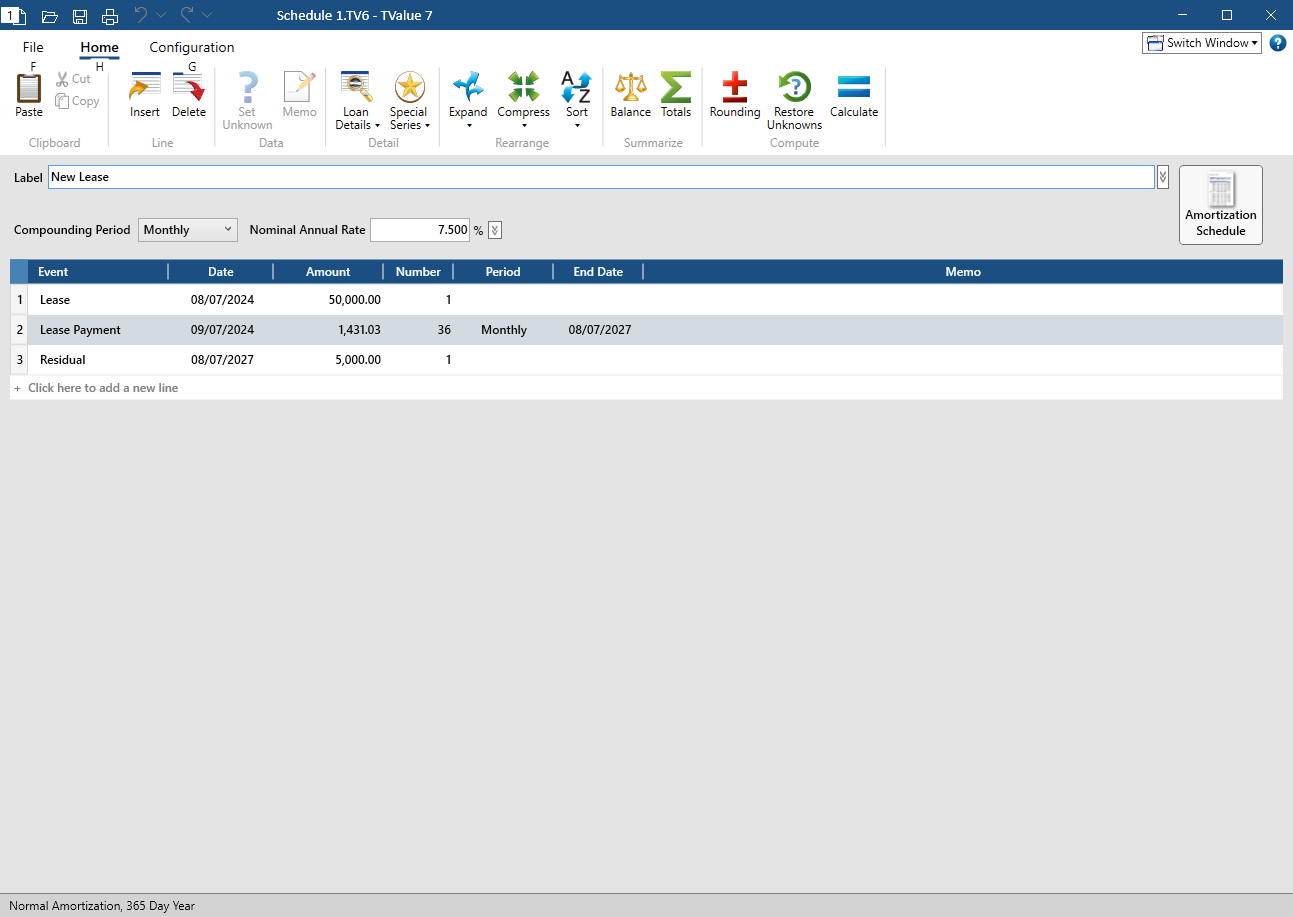Click the Copy icon

click(x=62, y=101)
